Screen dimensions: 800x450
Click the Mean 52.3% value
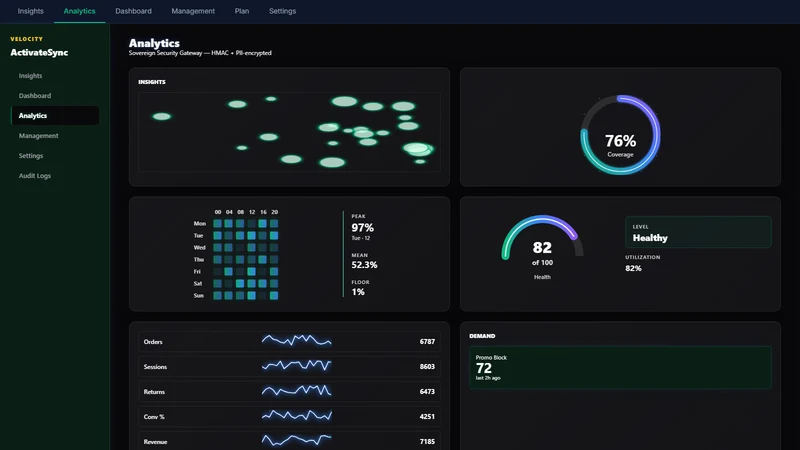click(x=364, y=265)
